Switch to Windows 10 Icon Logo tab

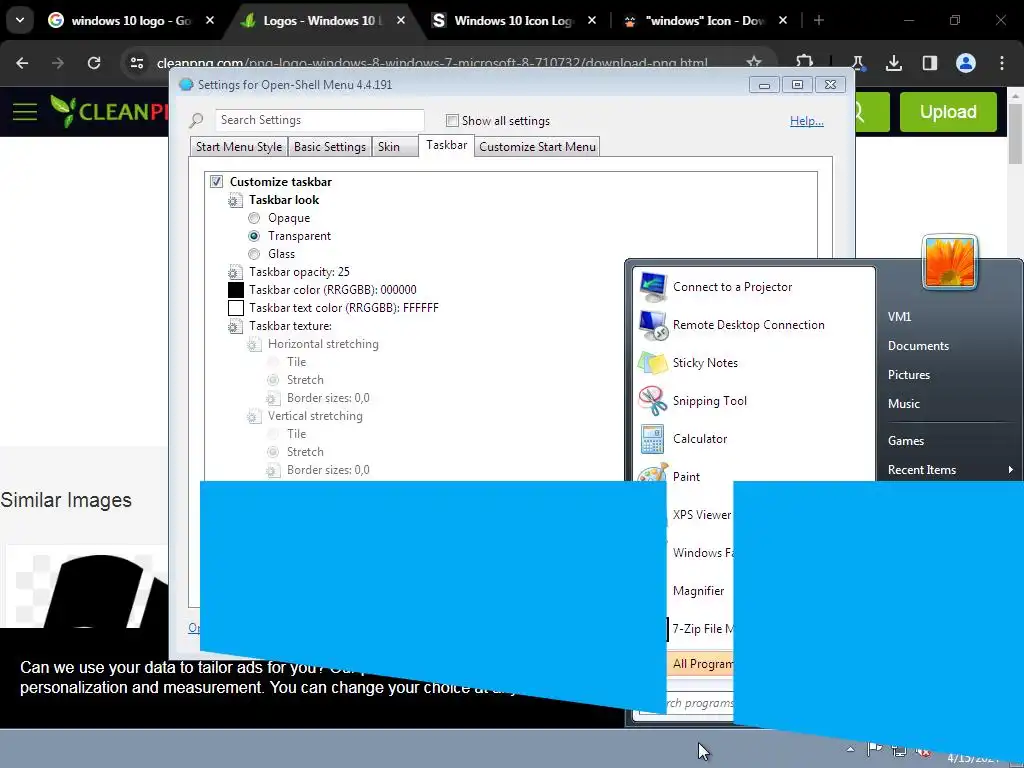click(x=513, y=21)
